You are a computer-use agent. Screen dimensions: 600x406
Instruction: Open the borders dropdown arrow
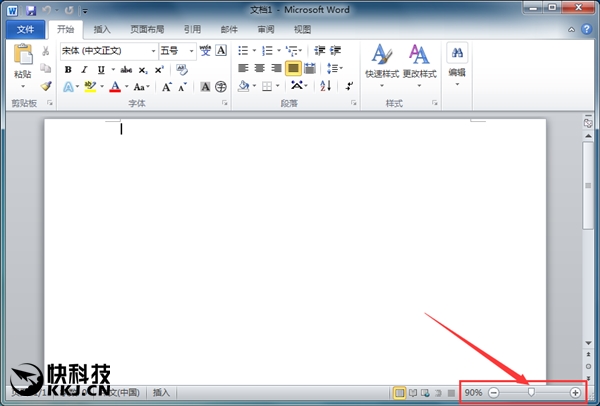point(278,86)
